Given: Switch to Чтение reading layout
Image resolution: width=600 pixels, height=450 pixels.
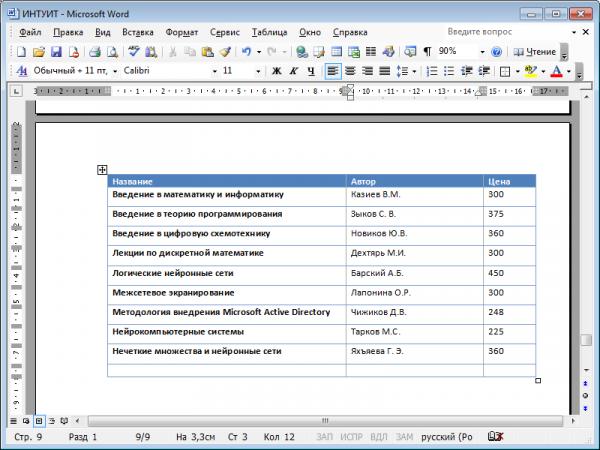Looking at the screenshot, I should (x=534, y=52).
